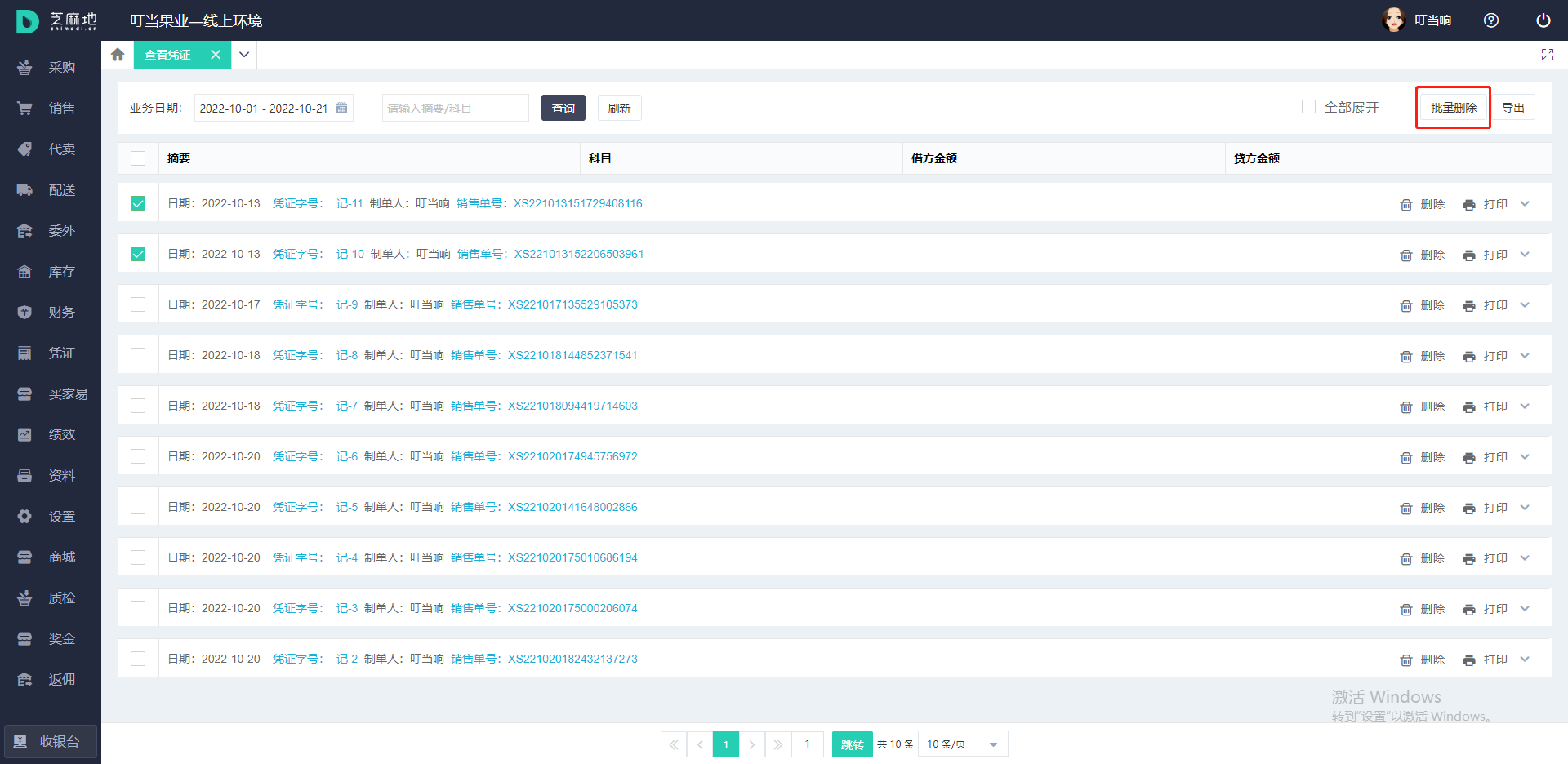This screenshot has width=1568, height=764.
Task: Open calendar icon in date range field
Action: [x=342, y=108]
